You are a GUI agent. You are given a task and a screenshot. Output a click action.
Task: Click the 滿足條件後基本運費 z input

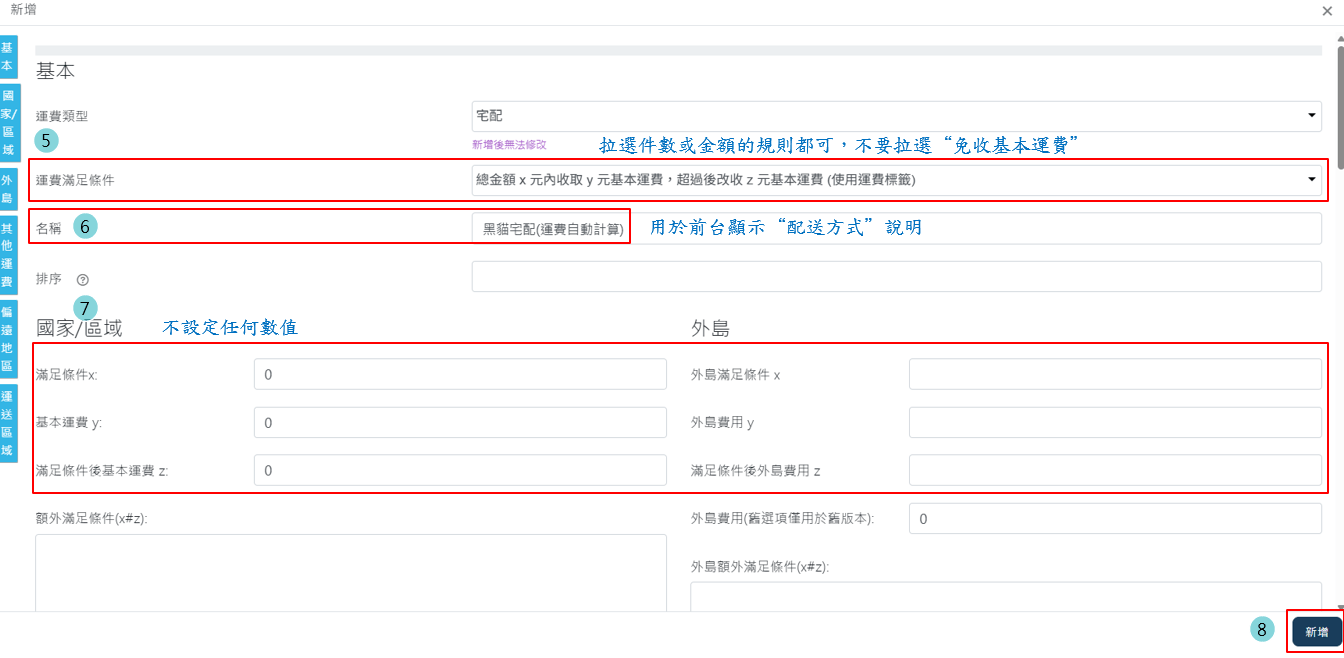[460, 470]
